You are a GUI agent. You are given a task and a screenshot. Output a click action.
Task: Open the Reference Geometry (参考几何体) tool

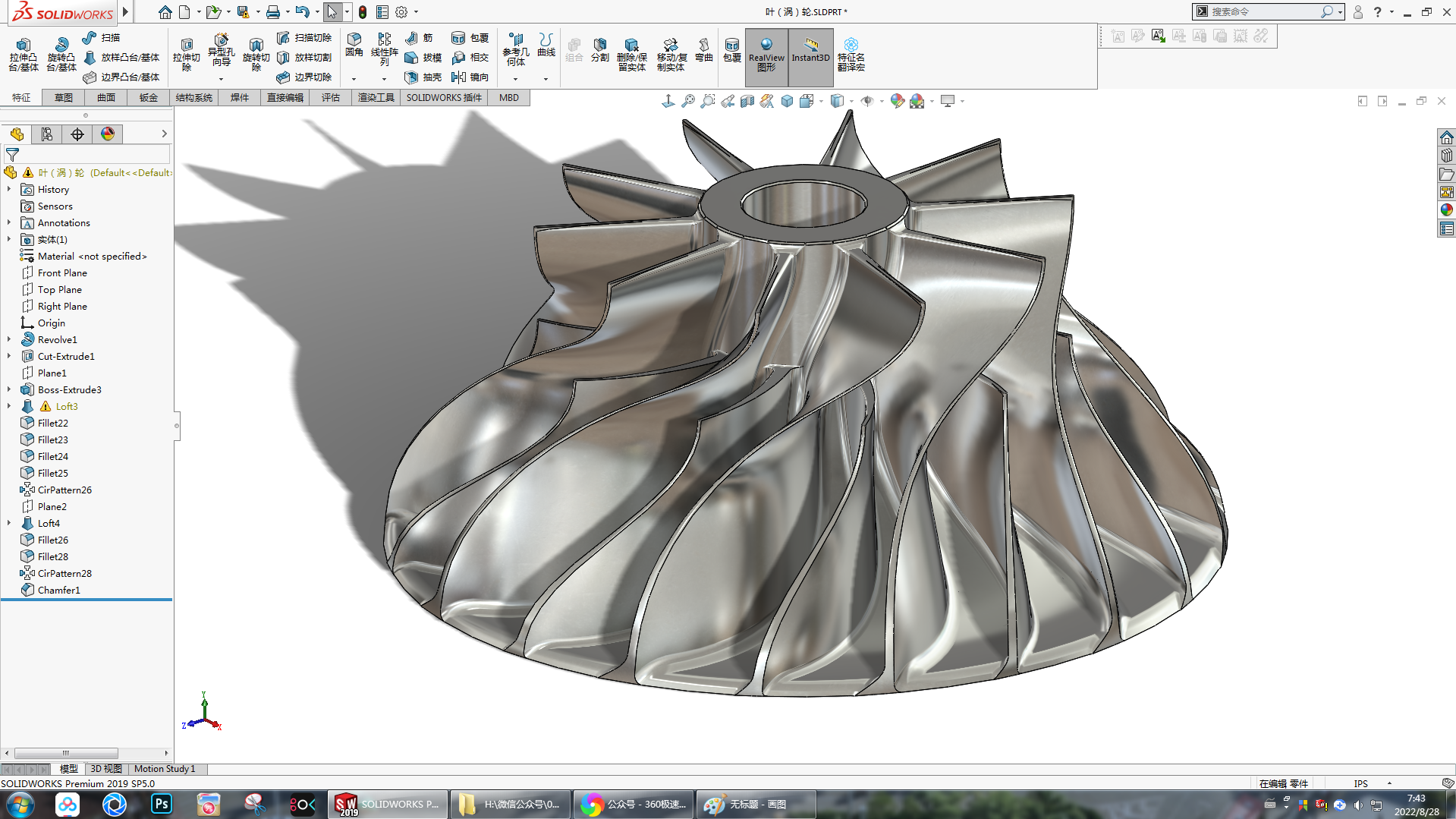click(516, 49)
